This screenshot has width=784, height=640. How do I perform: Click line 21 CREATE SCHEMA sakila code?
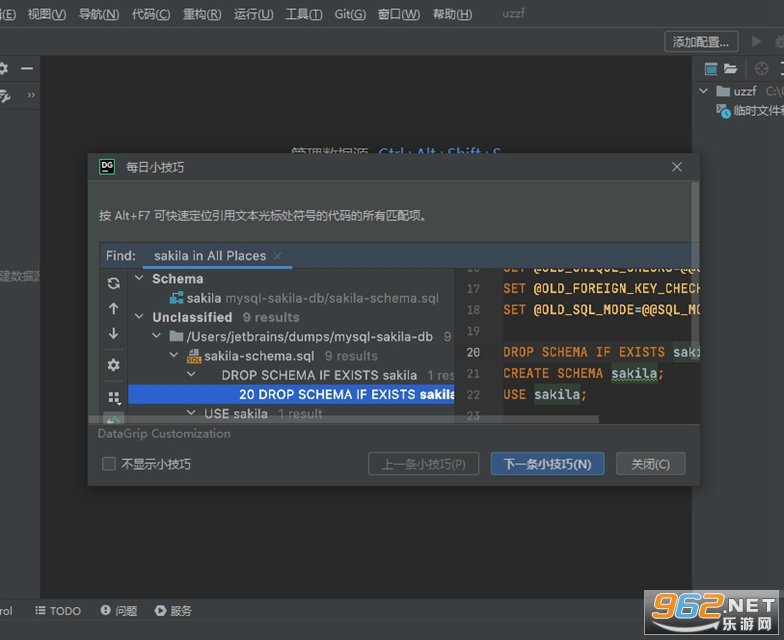pos(583,374)
